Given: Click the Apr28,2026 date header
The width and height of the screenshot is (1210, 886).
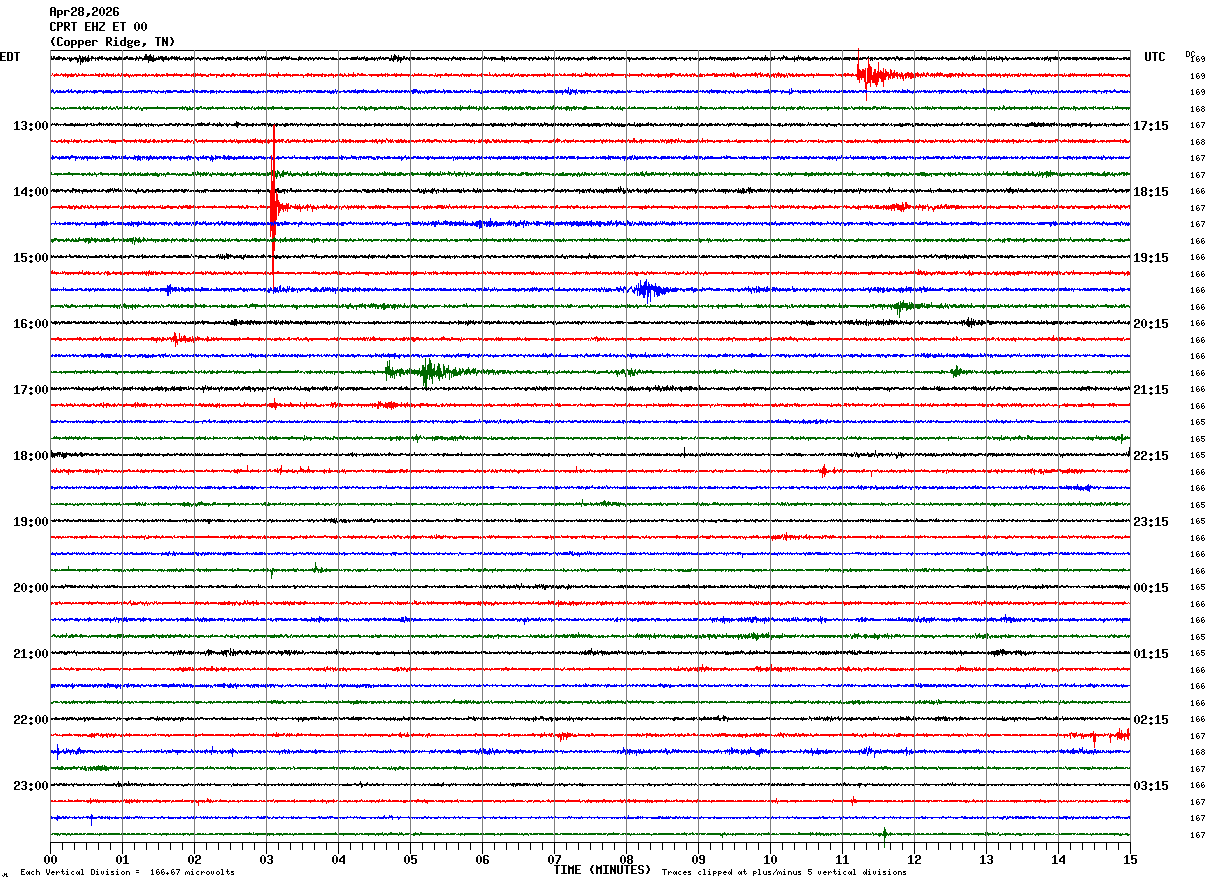Looking at the screenshot, I should pyautogui.click(x=84, y=12).
